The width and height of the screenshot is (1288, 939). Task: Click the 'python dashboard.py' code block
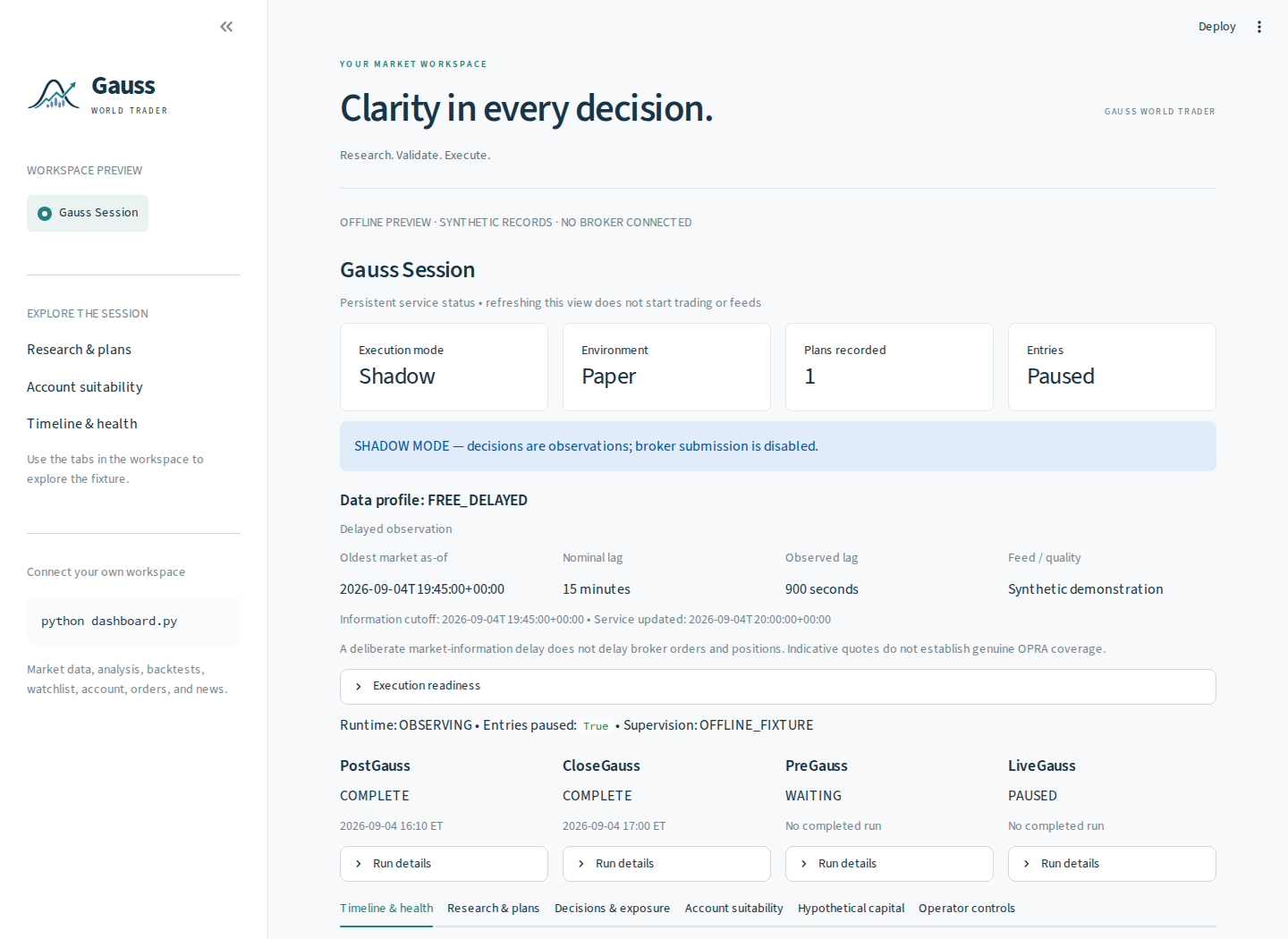click(133, 622)
